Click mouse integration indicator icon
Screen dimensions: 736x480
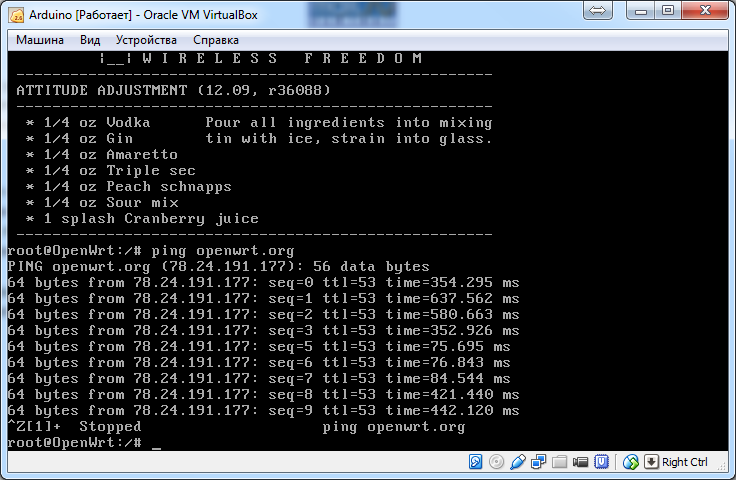(x=631, y=462)
